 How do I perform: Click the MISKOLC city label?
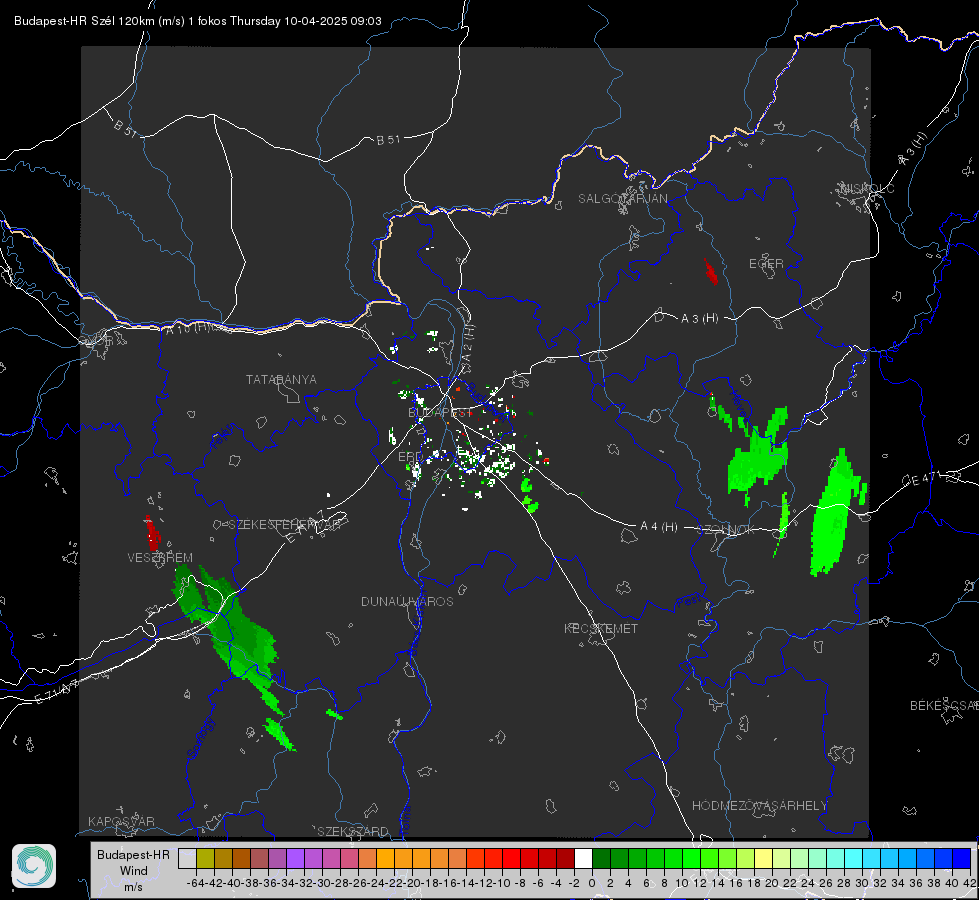[867, 188]
